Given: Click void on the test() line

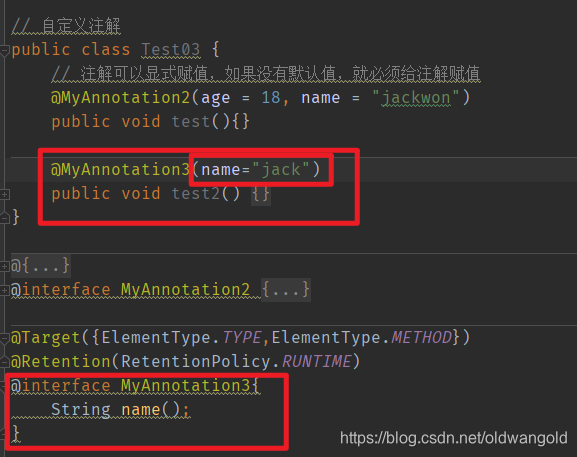Looking at the screenshot, I should click(141, 121).
